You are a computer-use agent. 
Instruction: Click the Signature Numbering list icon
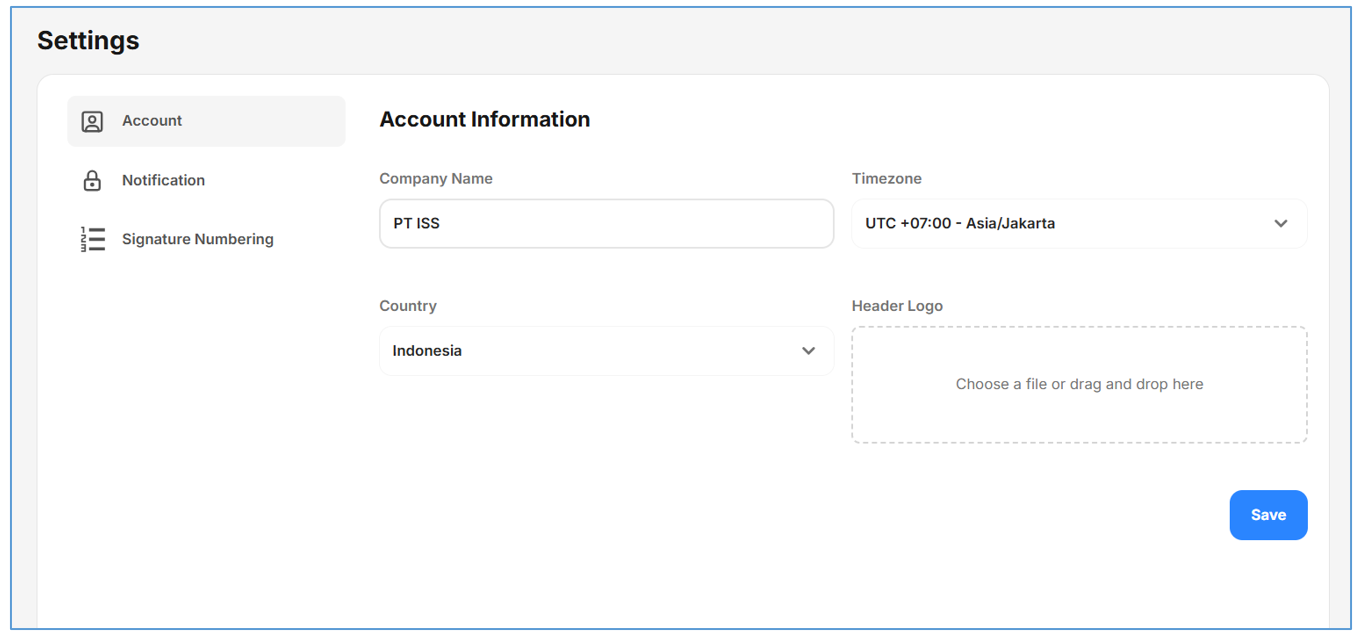point(92,240)
